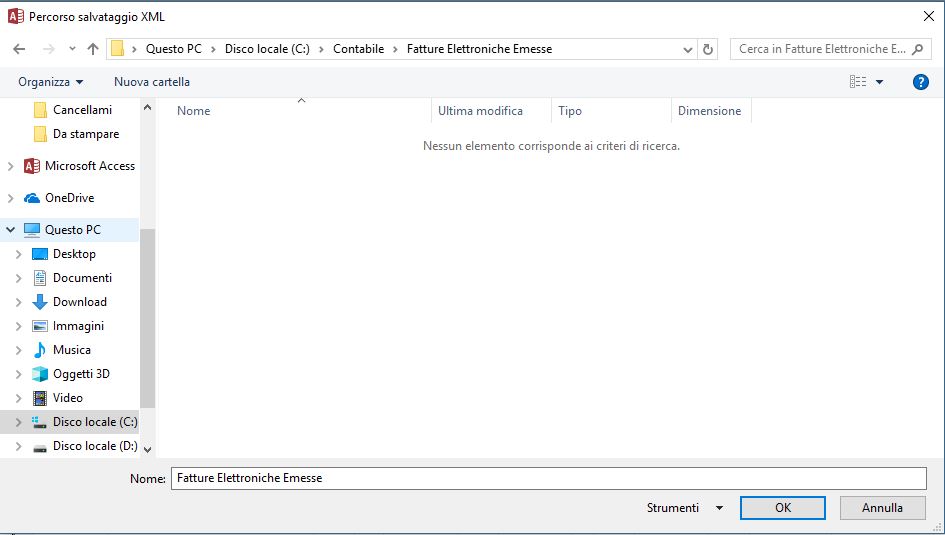Expand Musica tree node
The height and width of the screenshot is (535, 945).
point(18,350)
